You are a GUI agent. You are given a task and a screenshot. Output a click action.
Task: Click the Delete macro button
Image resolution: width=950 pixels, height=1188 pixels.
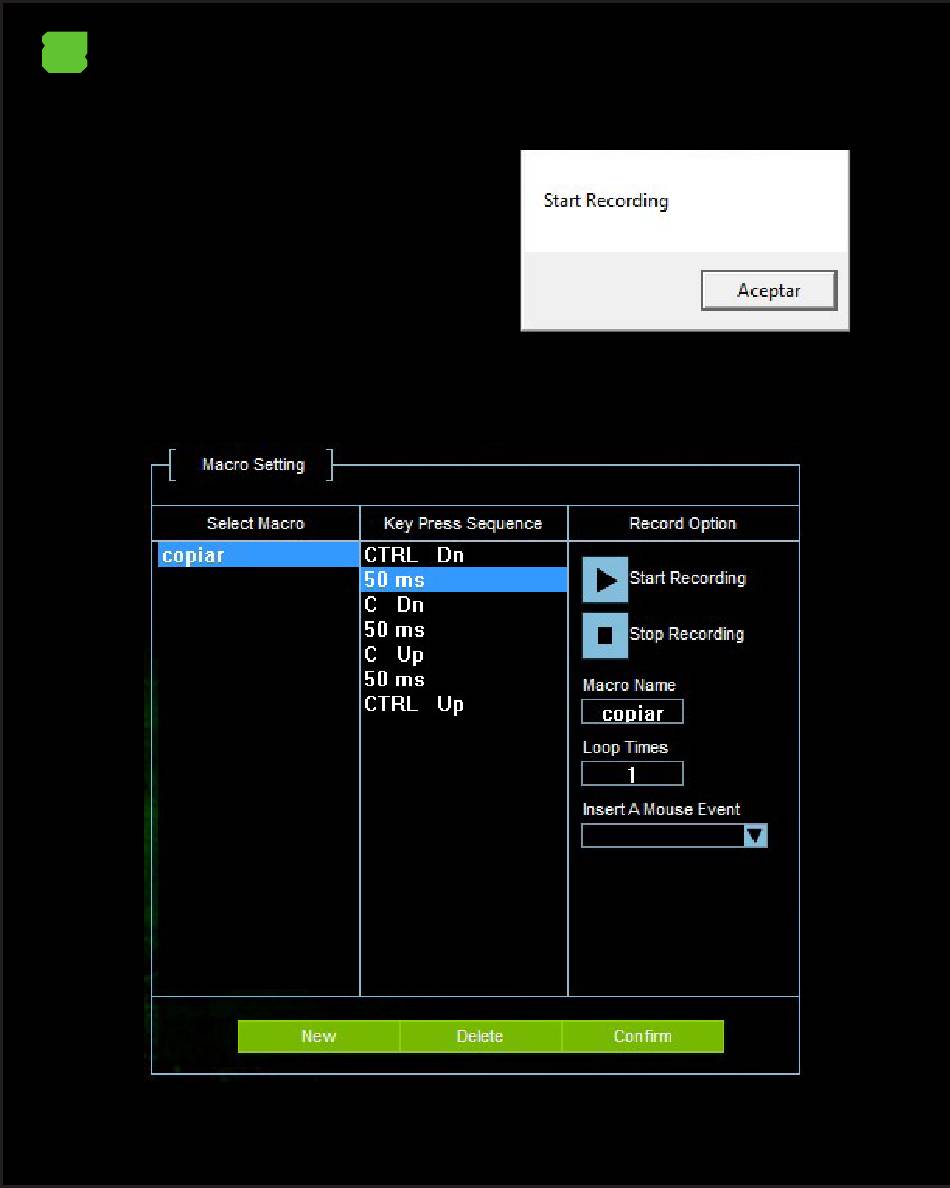[480, 1036]
